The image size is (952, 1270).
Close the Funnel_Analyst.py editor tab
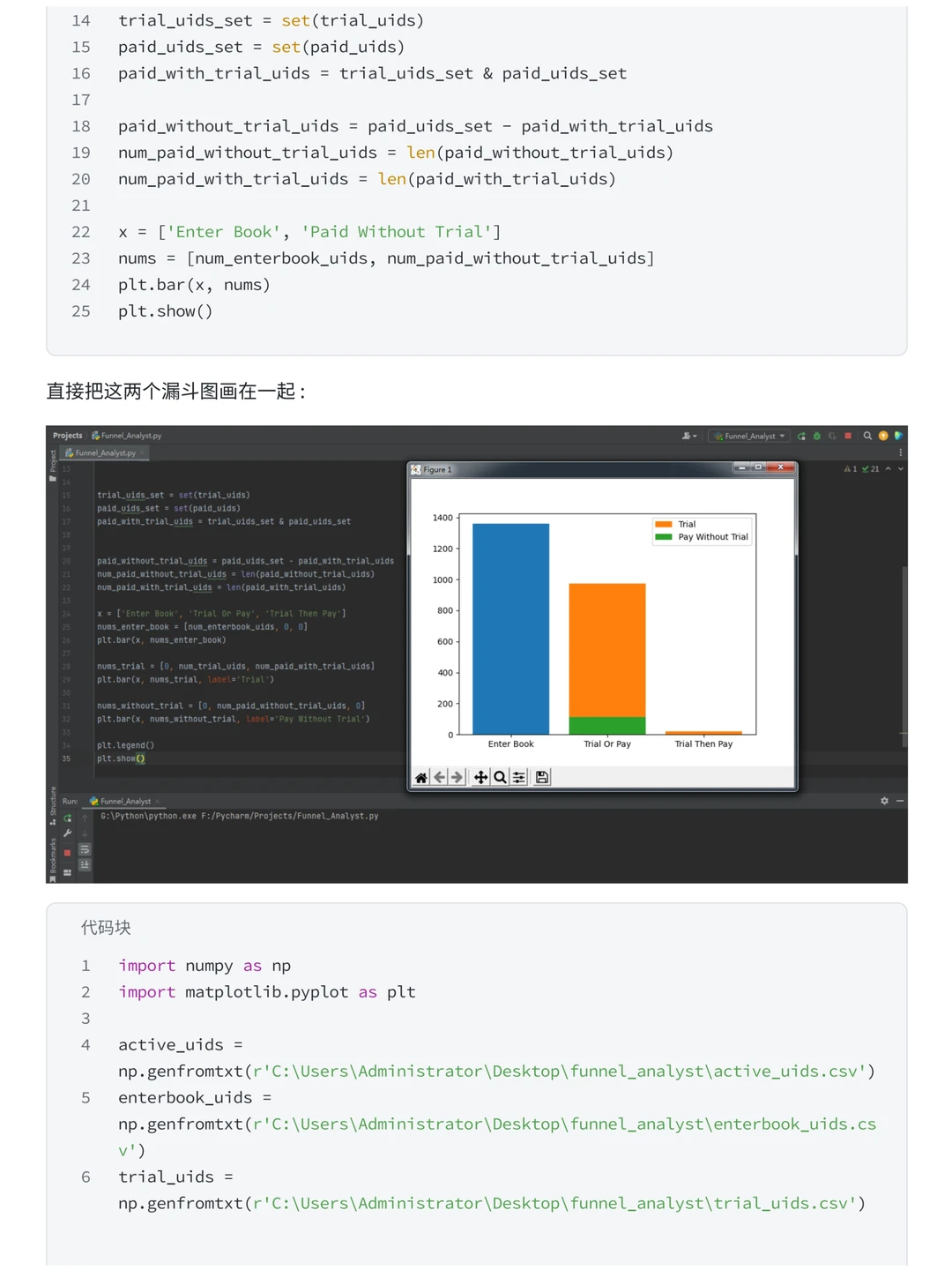[x=142, y=452]
